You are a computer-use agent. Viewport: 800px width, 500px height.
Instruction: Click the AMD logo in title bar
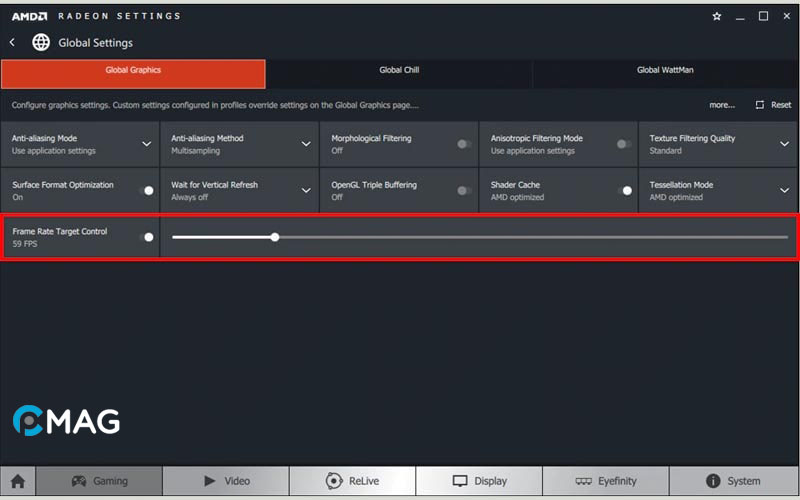tap(30, 16)
